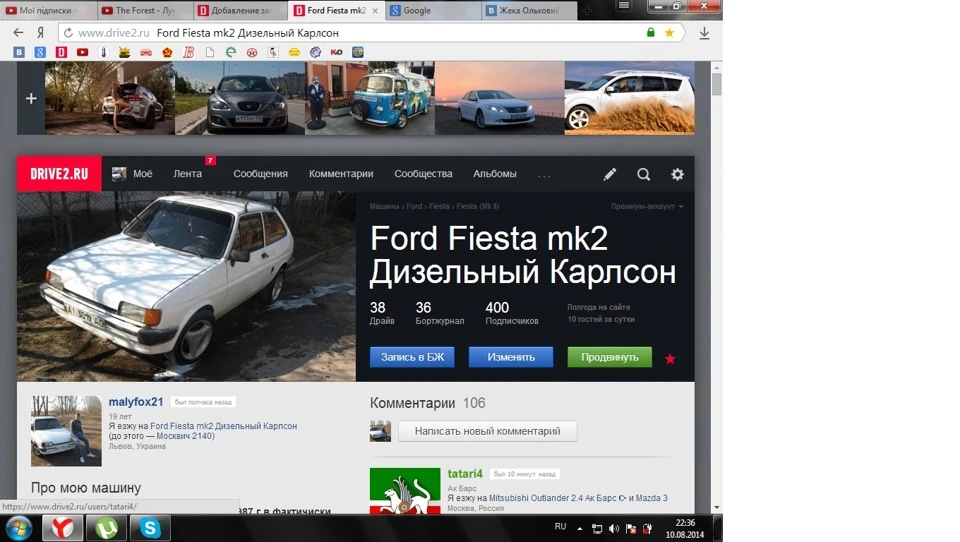Switch to Добавление tab
Screen dimensions: 960x542
pos(240,10)
